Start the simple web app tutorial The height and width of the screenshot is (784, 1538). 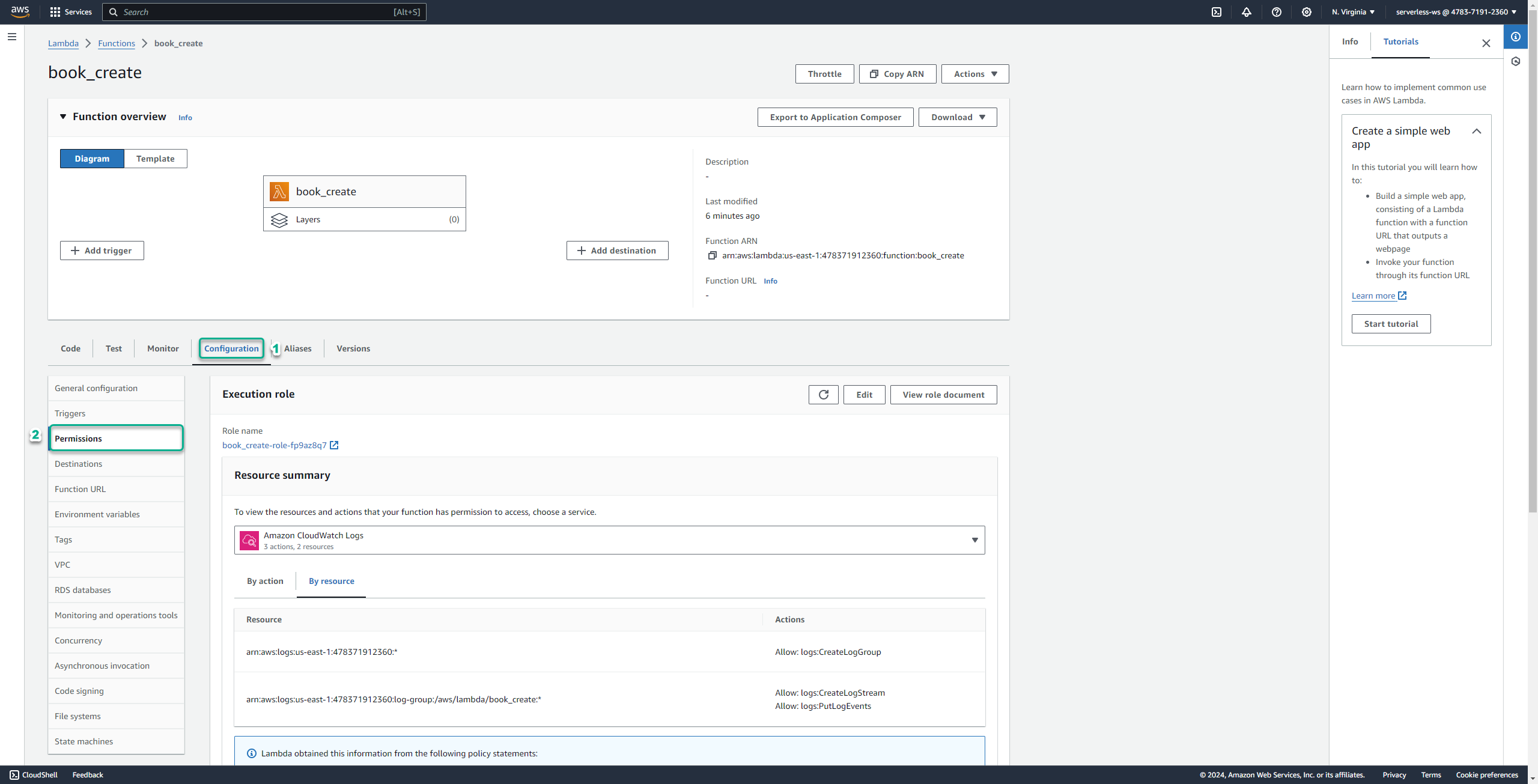1391,324
